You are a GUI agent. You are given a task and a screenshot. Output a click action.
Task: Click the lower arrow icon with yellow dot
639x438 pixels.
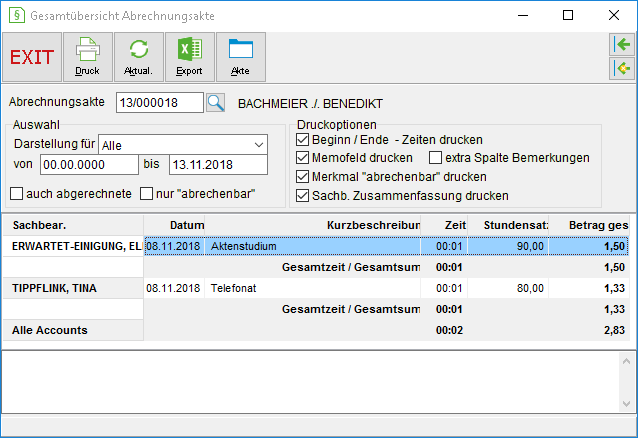pos(622,68)
